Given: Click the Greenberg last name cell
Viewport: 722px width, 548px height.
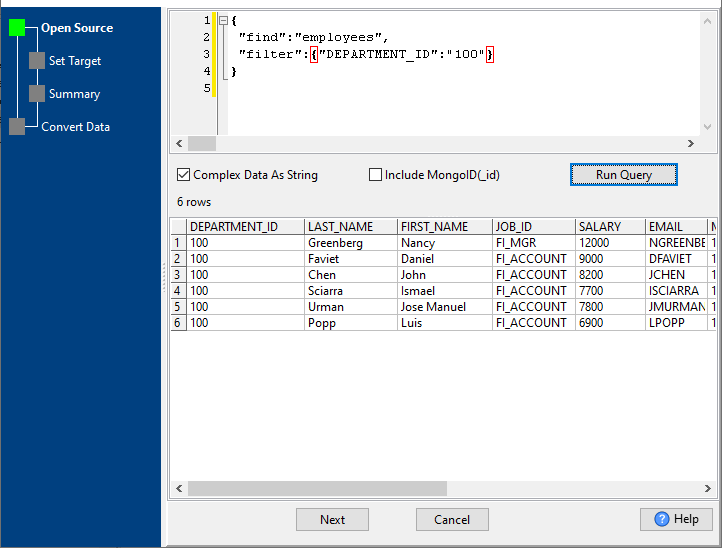Looking at the screenshot, I should click(350, 243).
